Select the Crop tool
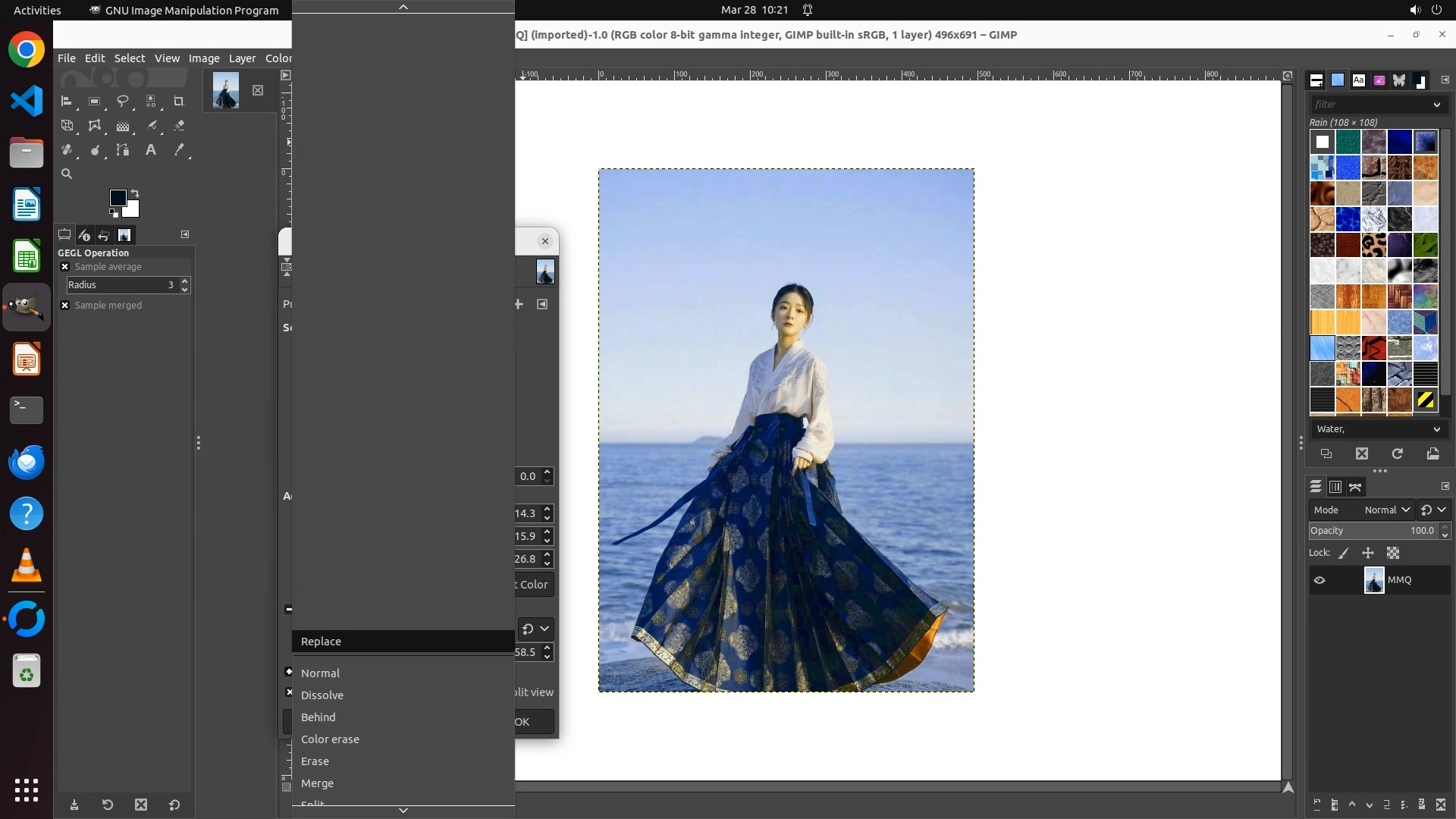The height and width of the screenshot is (819, 1456). click(179, 101)
